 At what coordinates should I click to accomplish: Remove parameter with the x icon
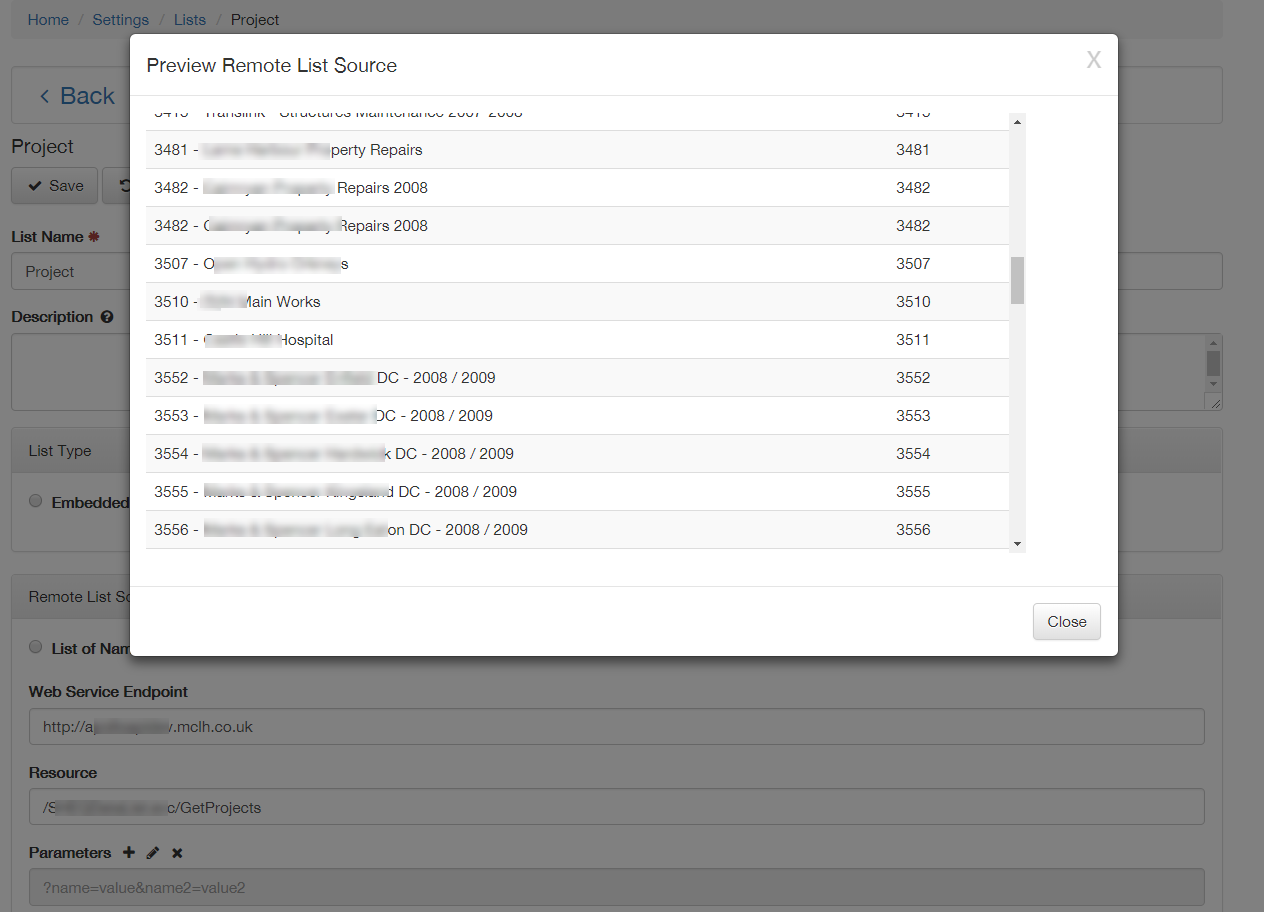tap(177, 853)
